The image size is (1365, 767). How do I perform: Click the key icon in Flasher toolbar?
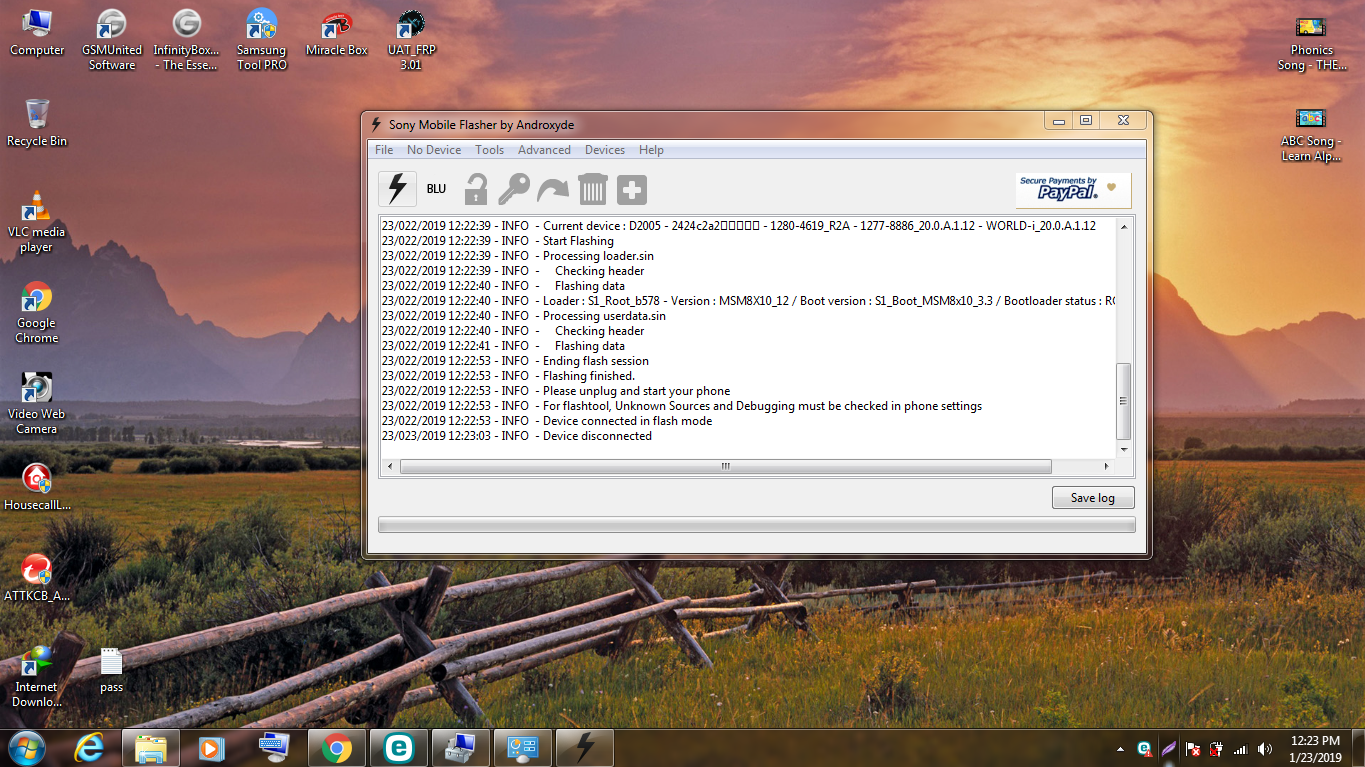point(514,189)
